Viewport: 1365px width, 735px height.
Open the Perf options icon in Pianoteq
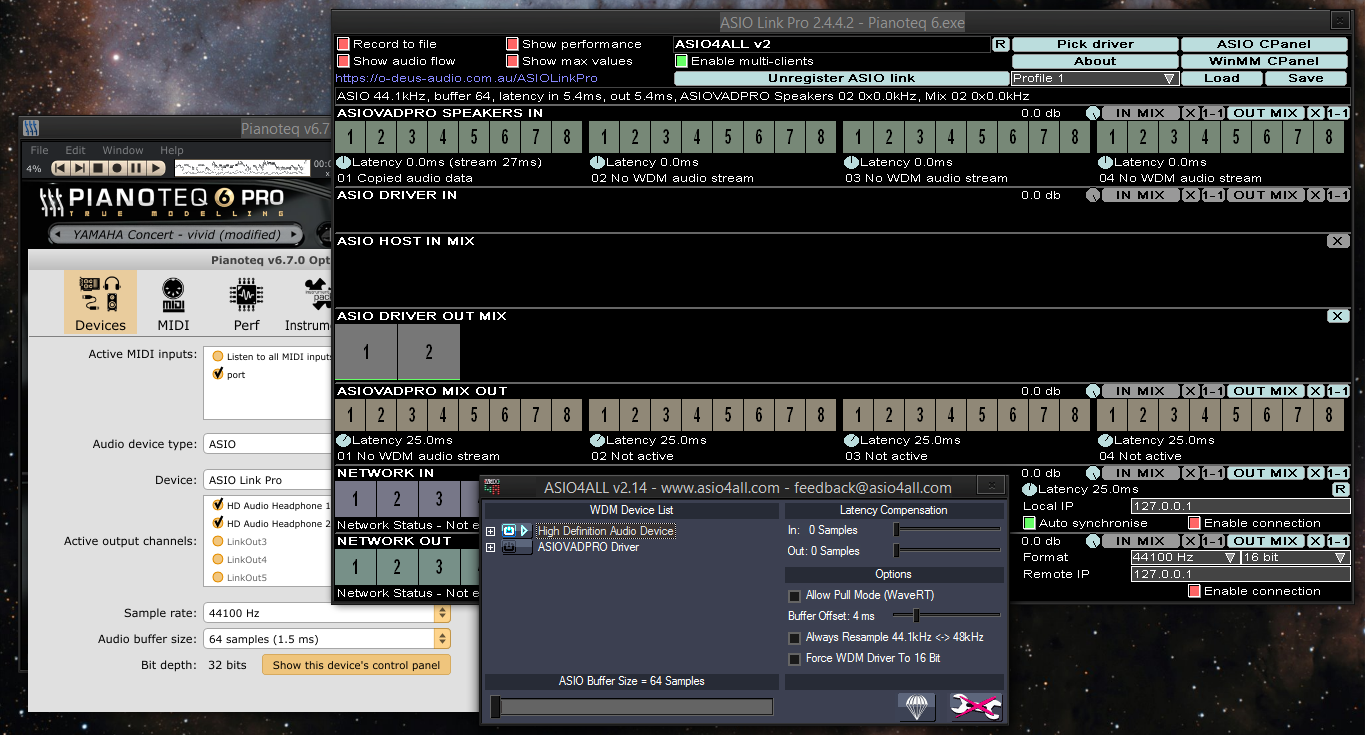246,302
